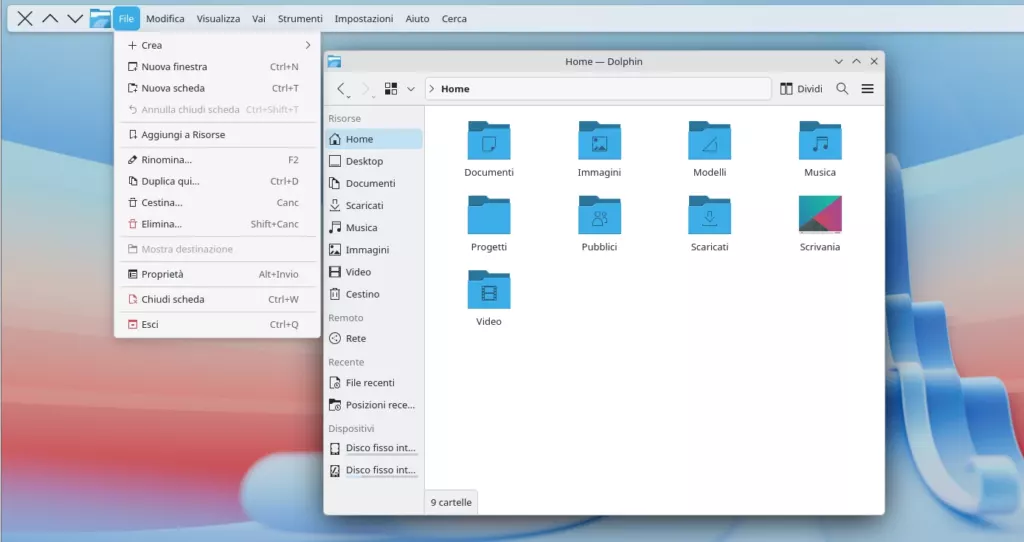
Task: Open the Scaricati folder icon in the file view
Action: pyautogui.click(x=709, y=215)
